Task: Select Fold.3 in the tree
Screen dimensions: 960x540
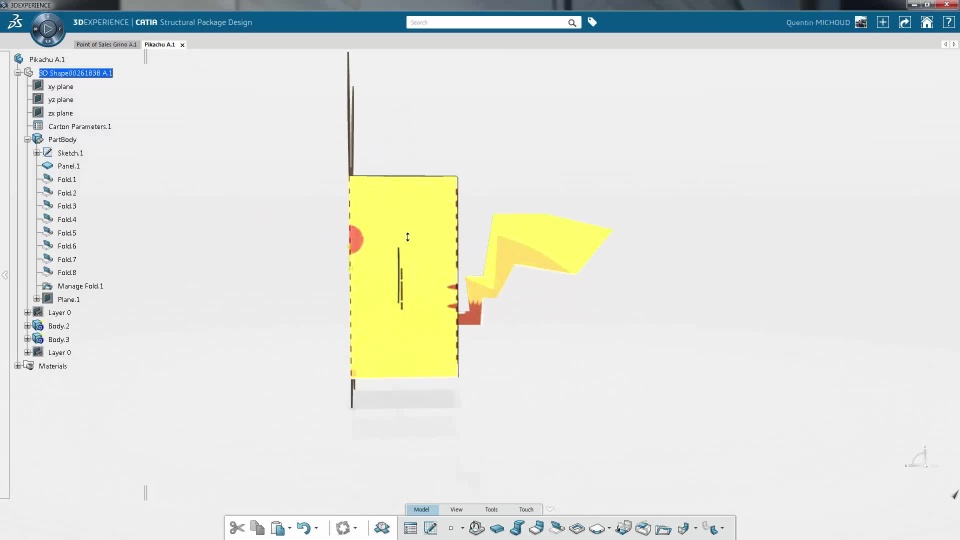Action: [x=67, y=206]
